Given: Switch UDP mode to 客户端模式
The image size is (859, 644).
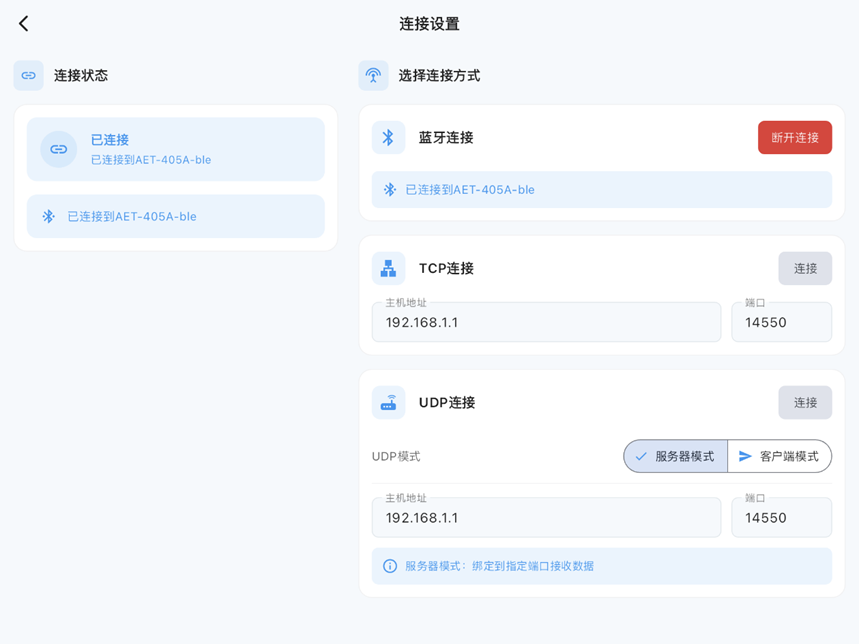Looking at the screenshot, I should pyautogui.click(x=780, y=456).
